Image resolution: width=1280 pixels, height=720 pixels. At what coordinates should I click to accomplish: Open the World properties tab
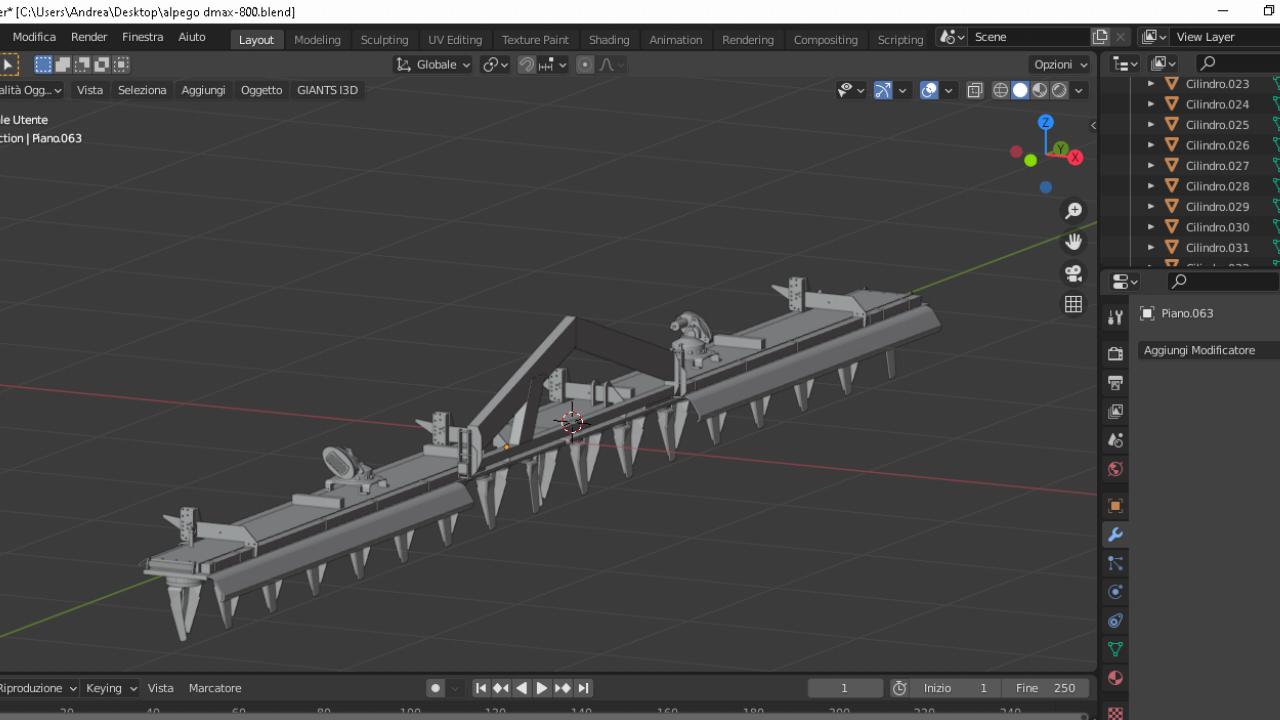coord(1115,469)
